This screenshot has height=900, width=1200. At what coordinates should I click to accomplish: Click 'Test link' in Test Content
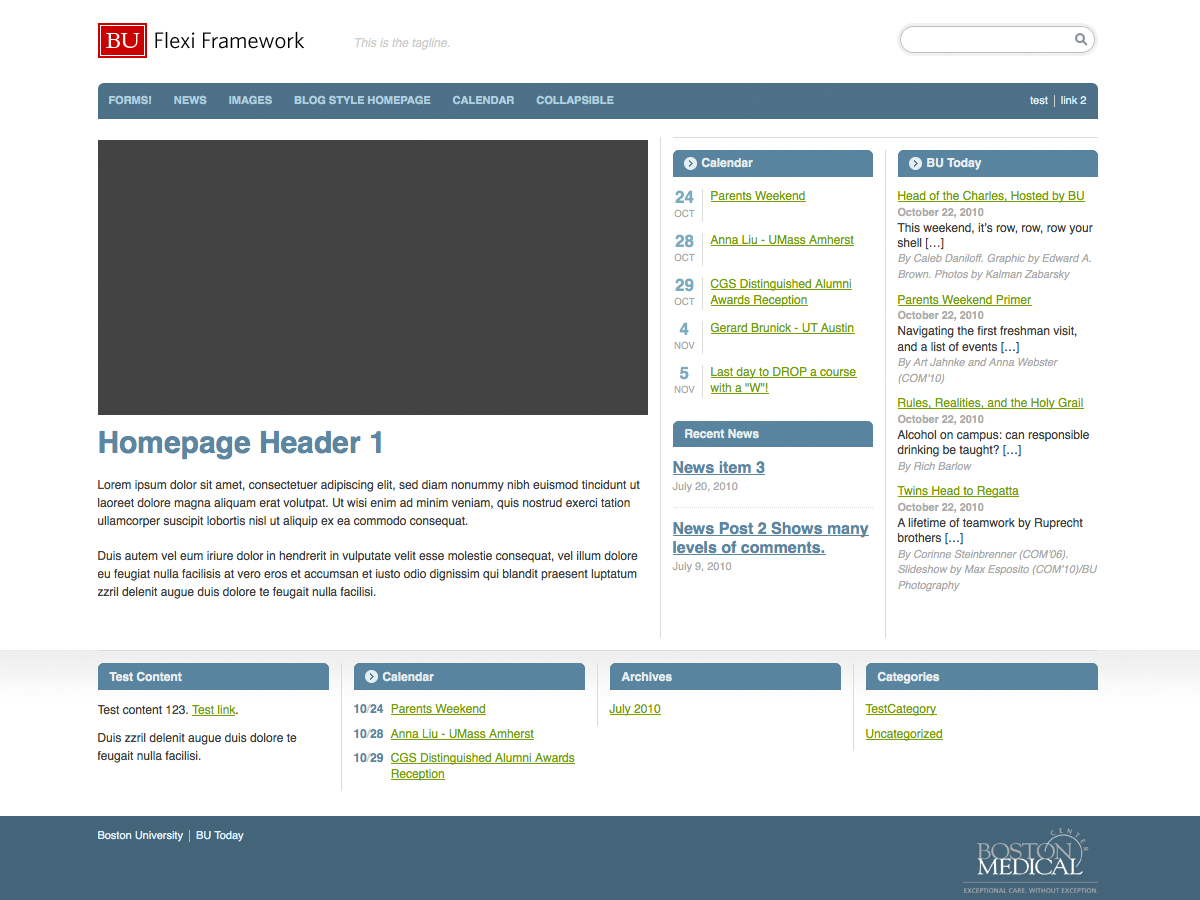click(x=213, y=710)
